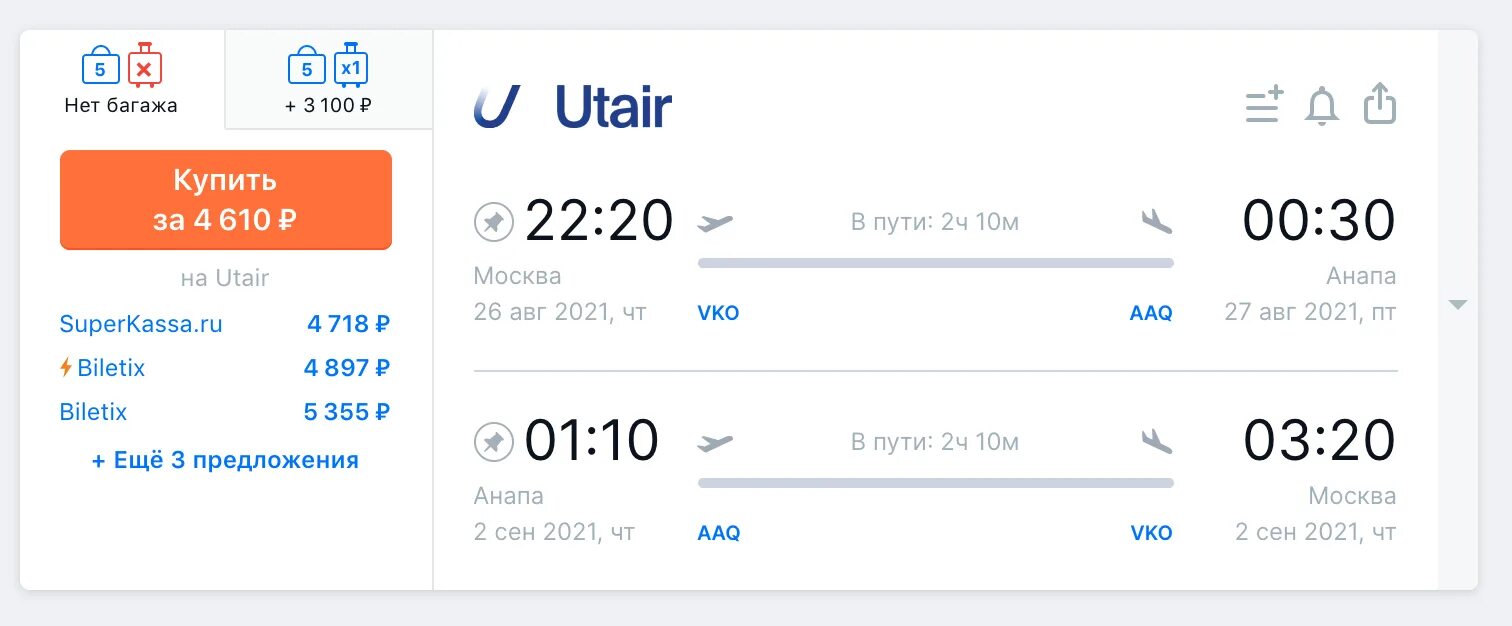Open the SuperKassa.ru offer link
The image size is (1512, 626).
click(141, 324)
